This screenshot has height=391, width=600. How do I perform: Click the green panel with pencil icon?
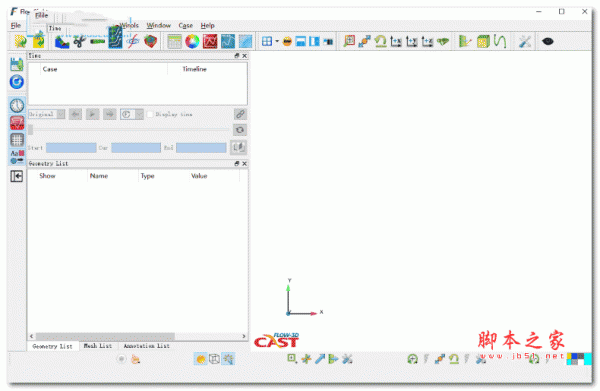465,41
